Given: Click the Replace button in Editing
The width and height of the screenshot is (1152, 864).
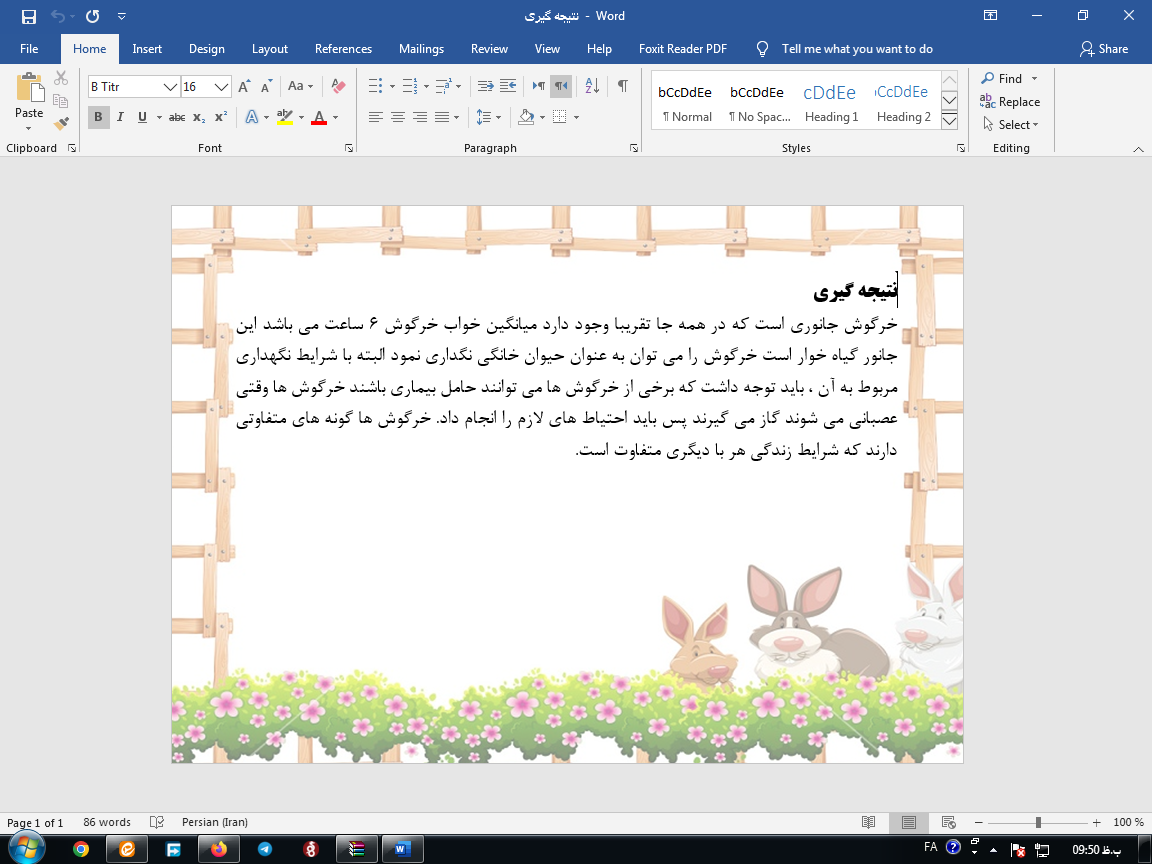Looking at the screenshot, I should tap(1010, 102).
